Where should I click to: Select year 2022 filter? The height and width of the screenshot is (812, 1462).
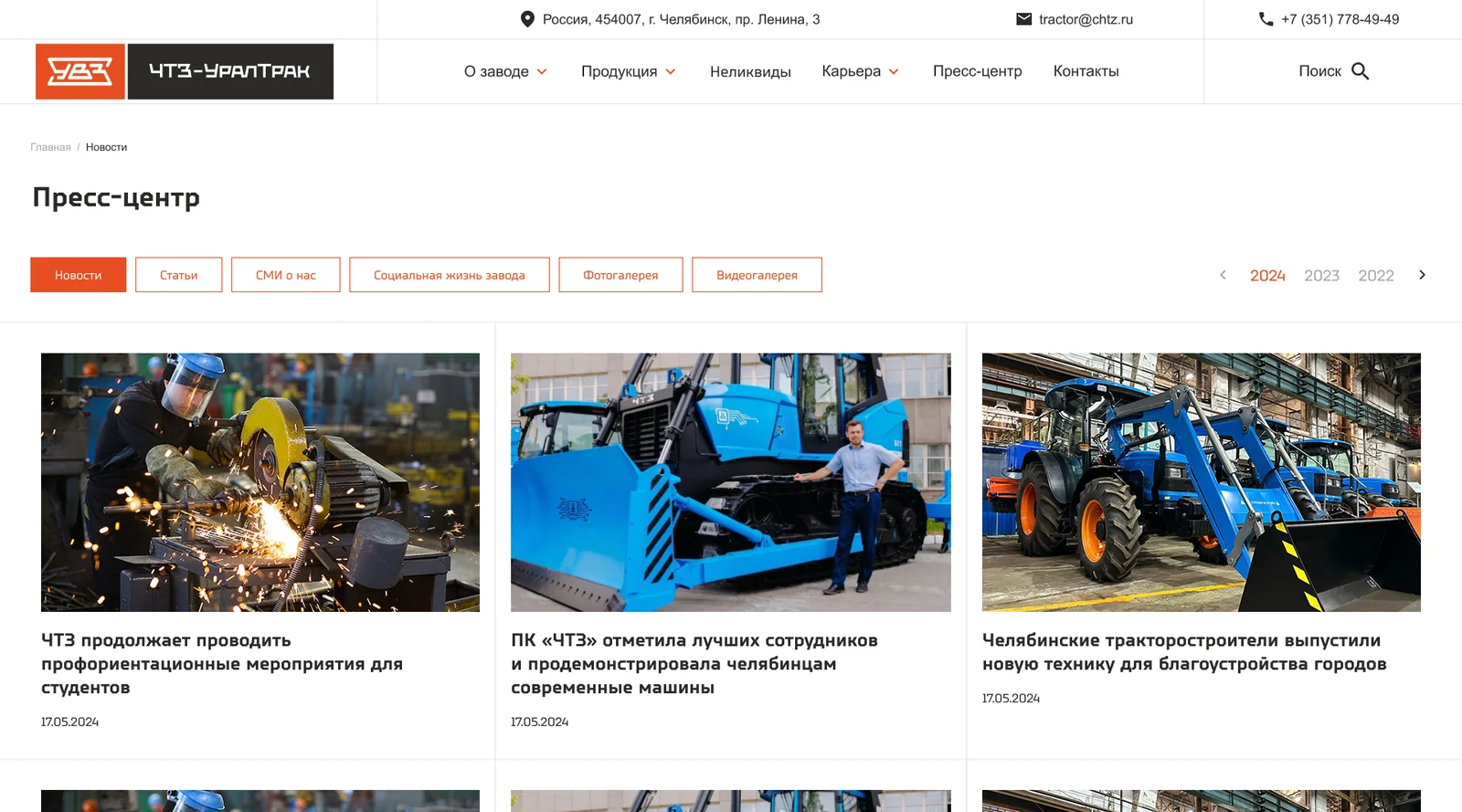[x=1376, y=276]
